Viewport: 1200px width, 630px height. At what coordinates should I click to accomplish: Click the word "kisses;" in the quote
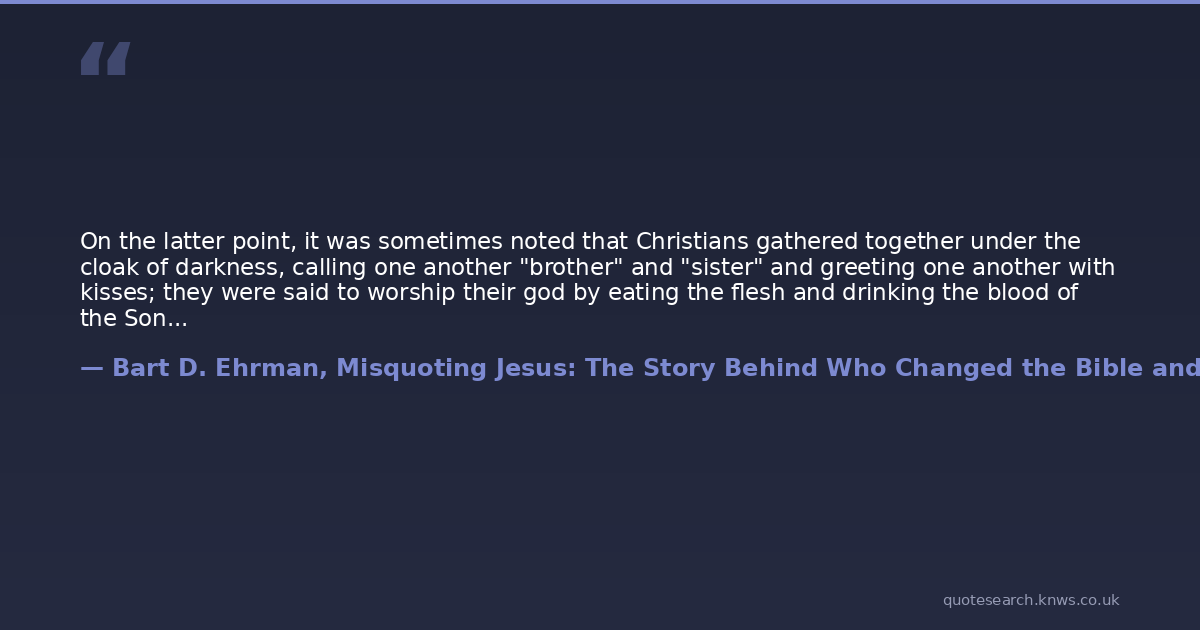(117, 293)
